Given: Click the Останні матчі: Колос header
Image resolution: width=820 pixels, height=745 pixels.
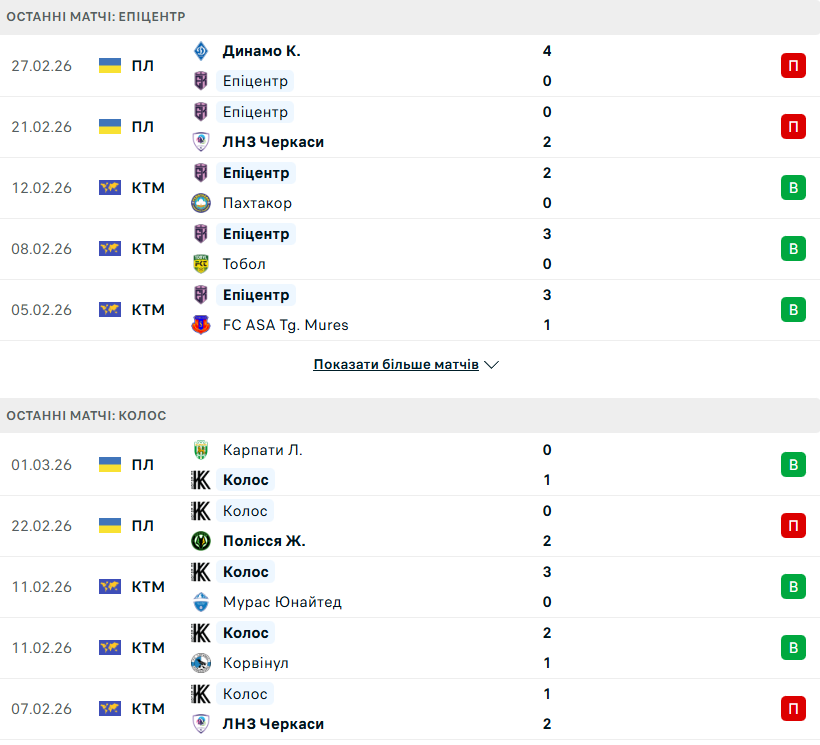Looking at the screenshot, I should pyautogui.click(x=87, y=415).
